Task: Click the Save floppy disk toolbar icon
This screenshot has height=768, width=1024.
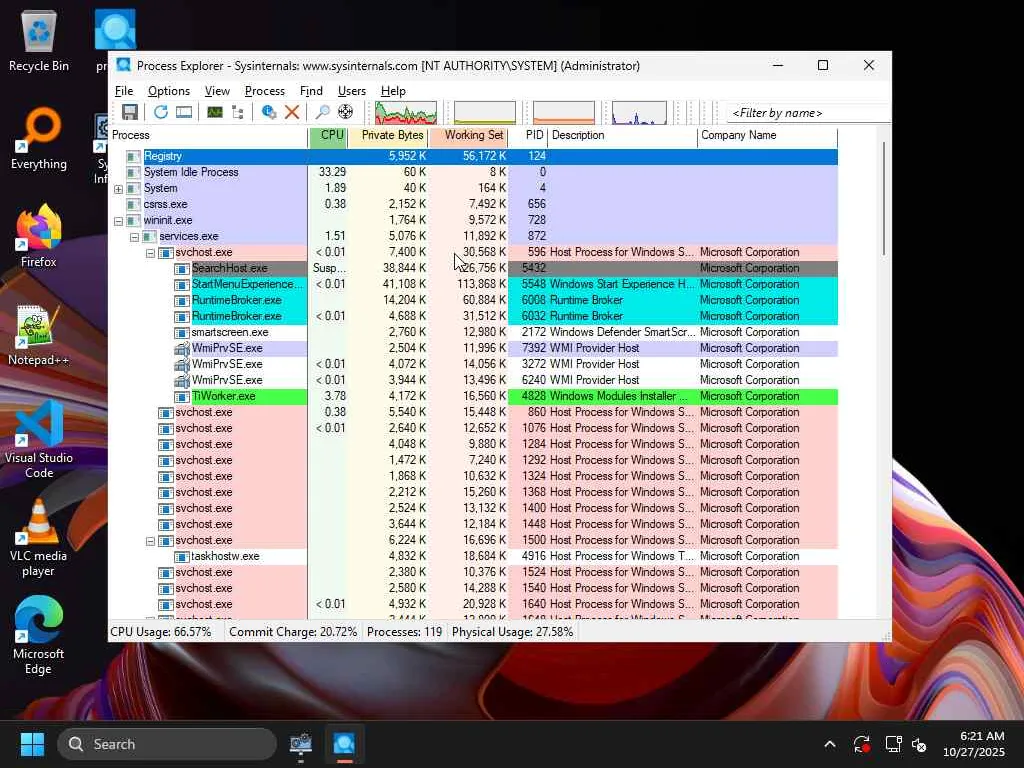Action: (129, 112)
